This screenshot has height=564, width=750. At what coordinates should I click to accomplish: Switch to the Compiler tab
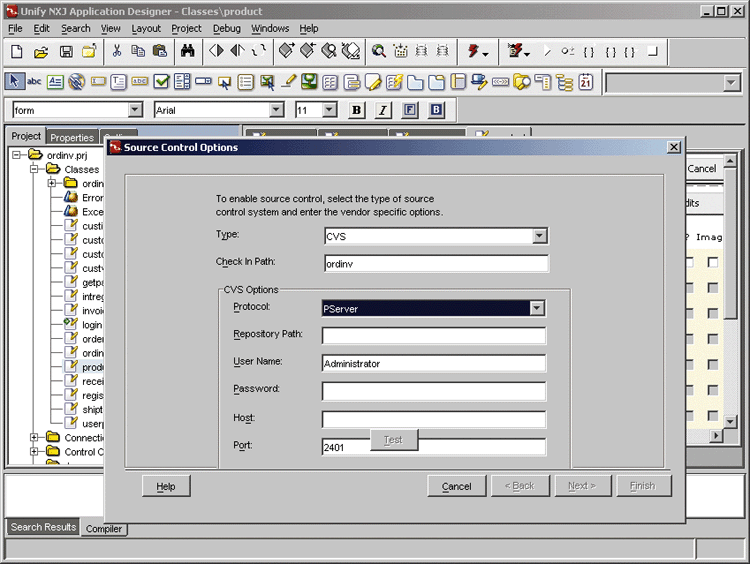pos(104,529)
